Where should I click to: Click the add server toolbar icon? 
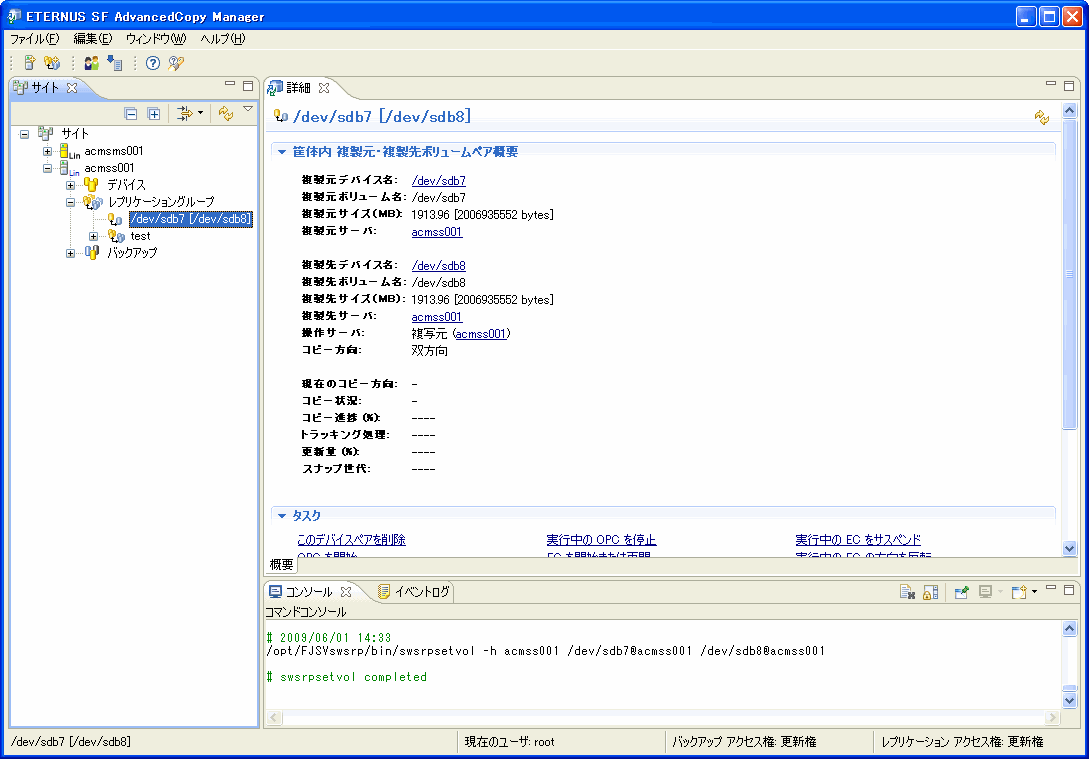click(x=29, y=63)
